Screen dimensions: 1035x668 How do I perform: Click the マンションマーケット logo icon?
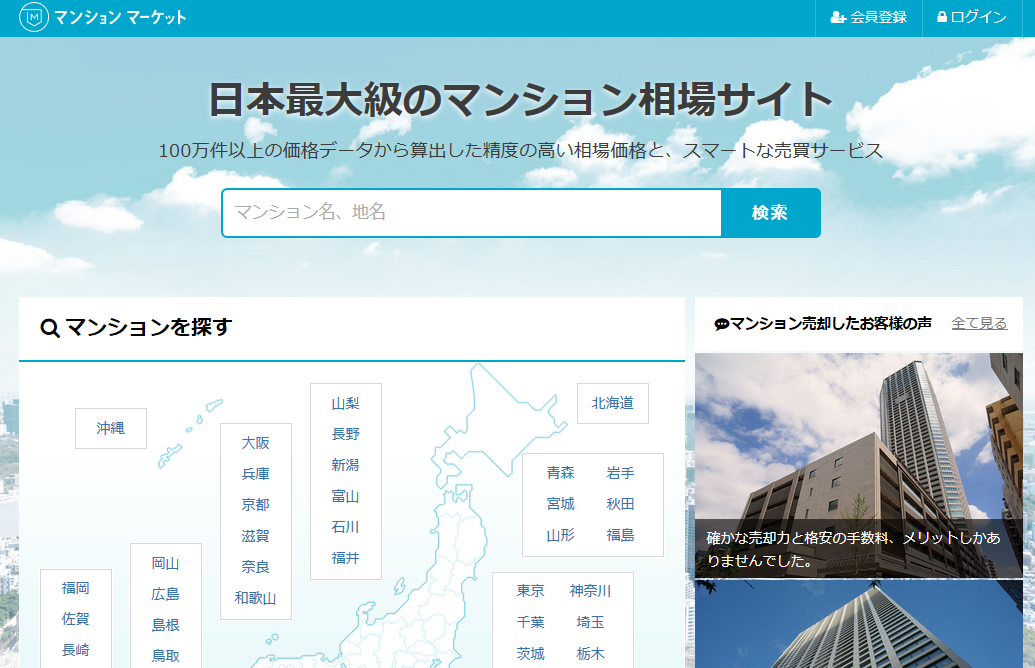coord(34,18)
